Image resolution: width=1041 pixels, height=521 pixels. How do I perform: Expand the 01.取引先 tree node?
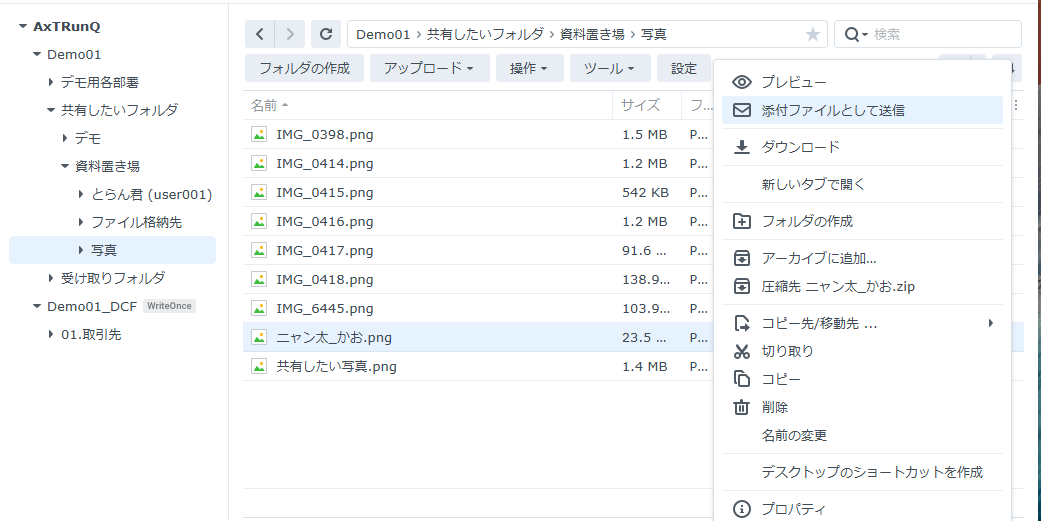point(50,335)
